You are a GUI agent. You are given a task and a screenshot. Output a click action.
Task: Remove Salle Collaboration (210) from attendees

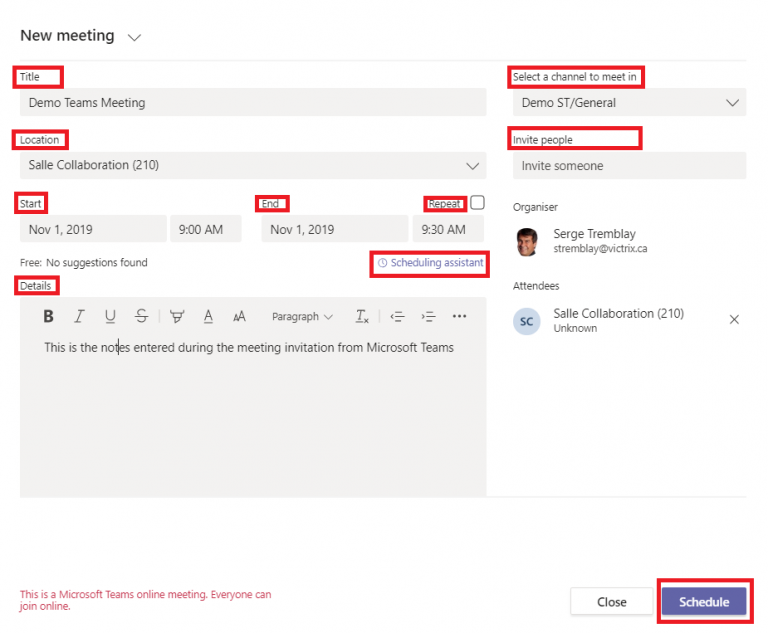click(x=734, y=320)
